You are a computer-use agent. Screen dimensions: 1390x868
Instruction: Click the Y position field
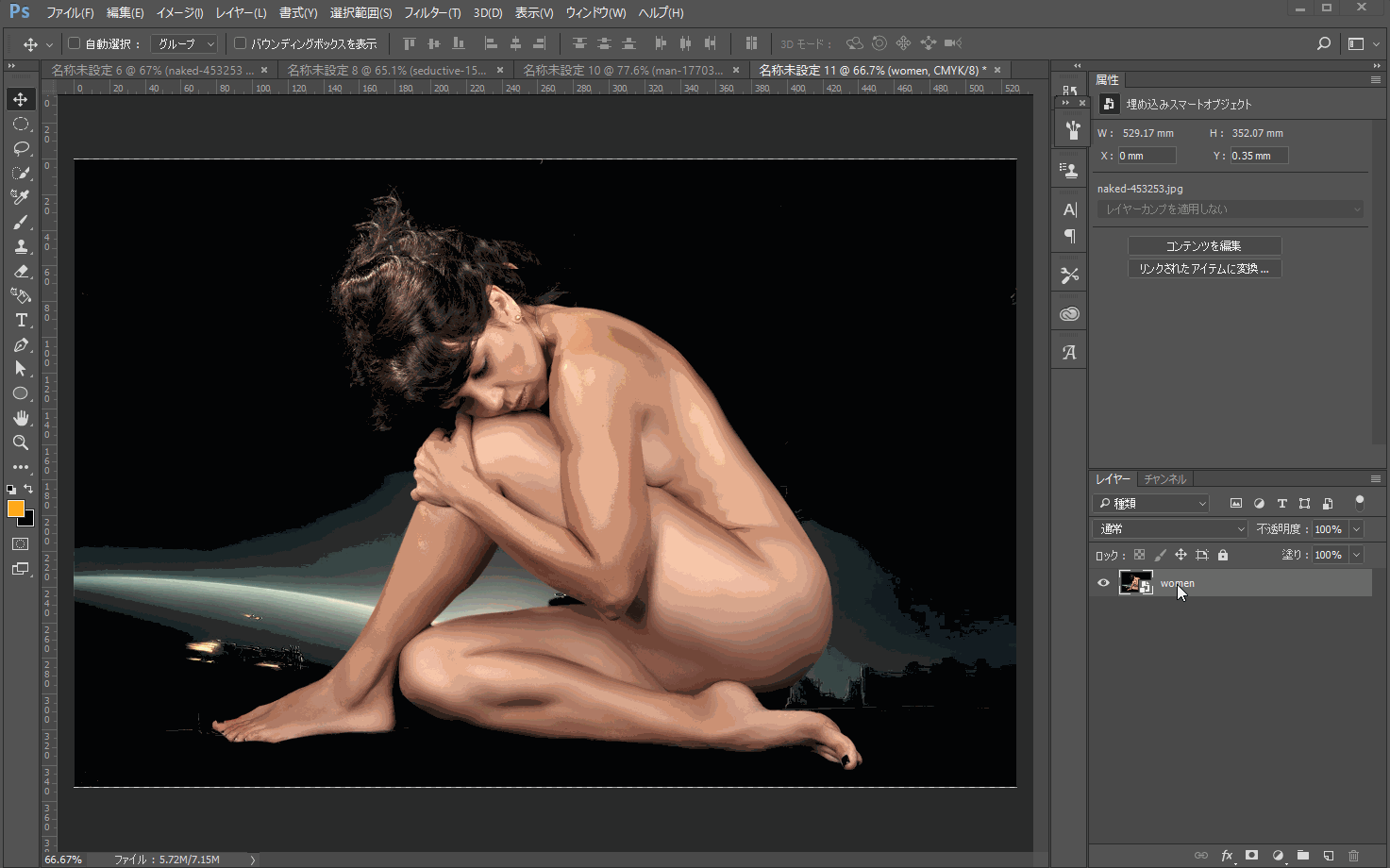tap(1259, 156)
